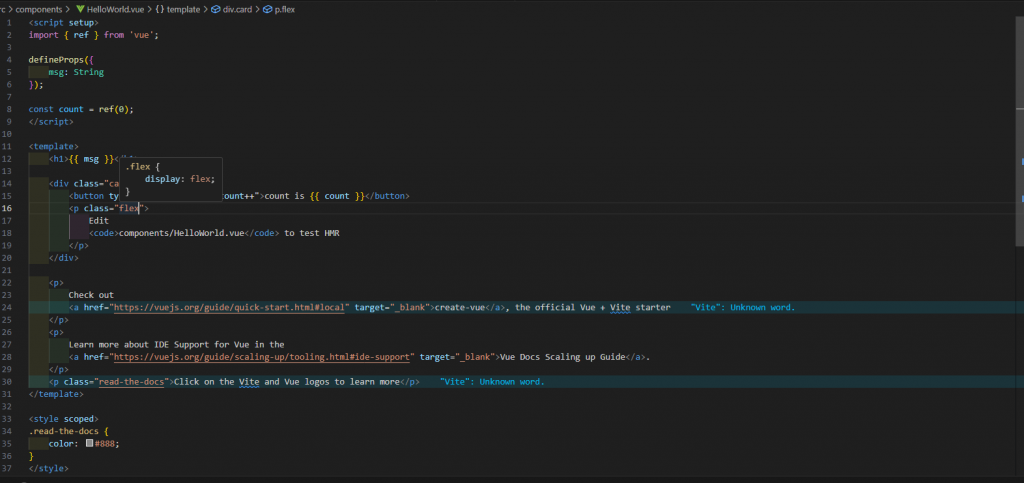Viewport: 1024px width, 483px height.
Task: Click the cube icon before p.flex
Action: [x=267, y=10]
